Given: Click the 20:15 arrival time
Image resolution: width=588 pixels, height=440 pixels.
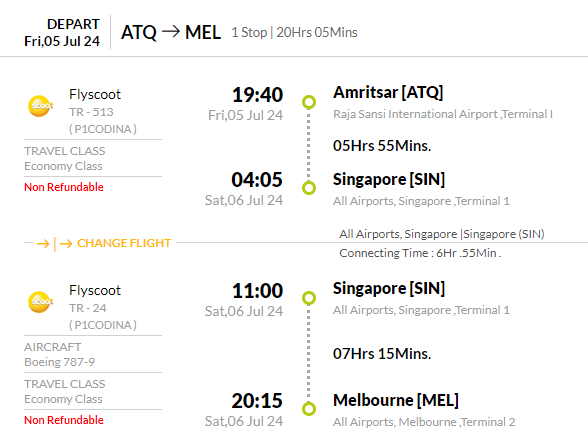Looking at the screenshot, I should click(257, 401).
